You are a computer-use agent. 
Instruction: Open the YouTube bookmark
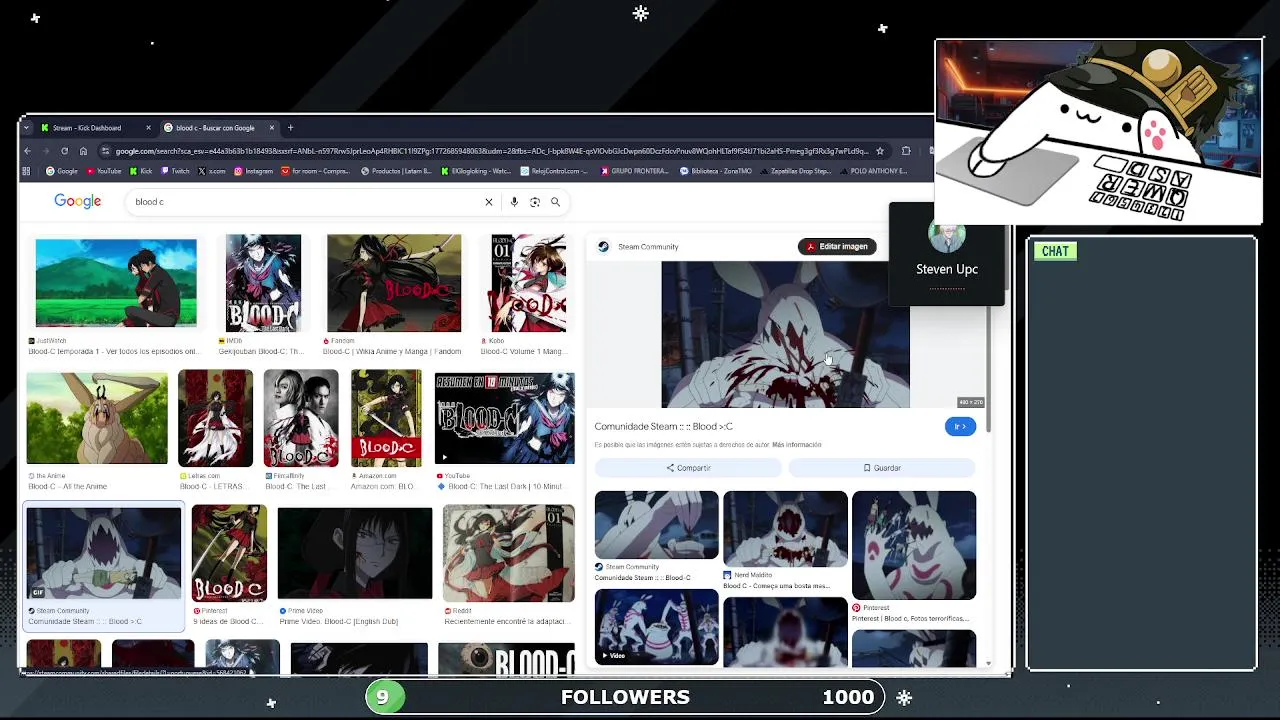tap(104, 171)
